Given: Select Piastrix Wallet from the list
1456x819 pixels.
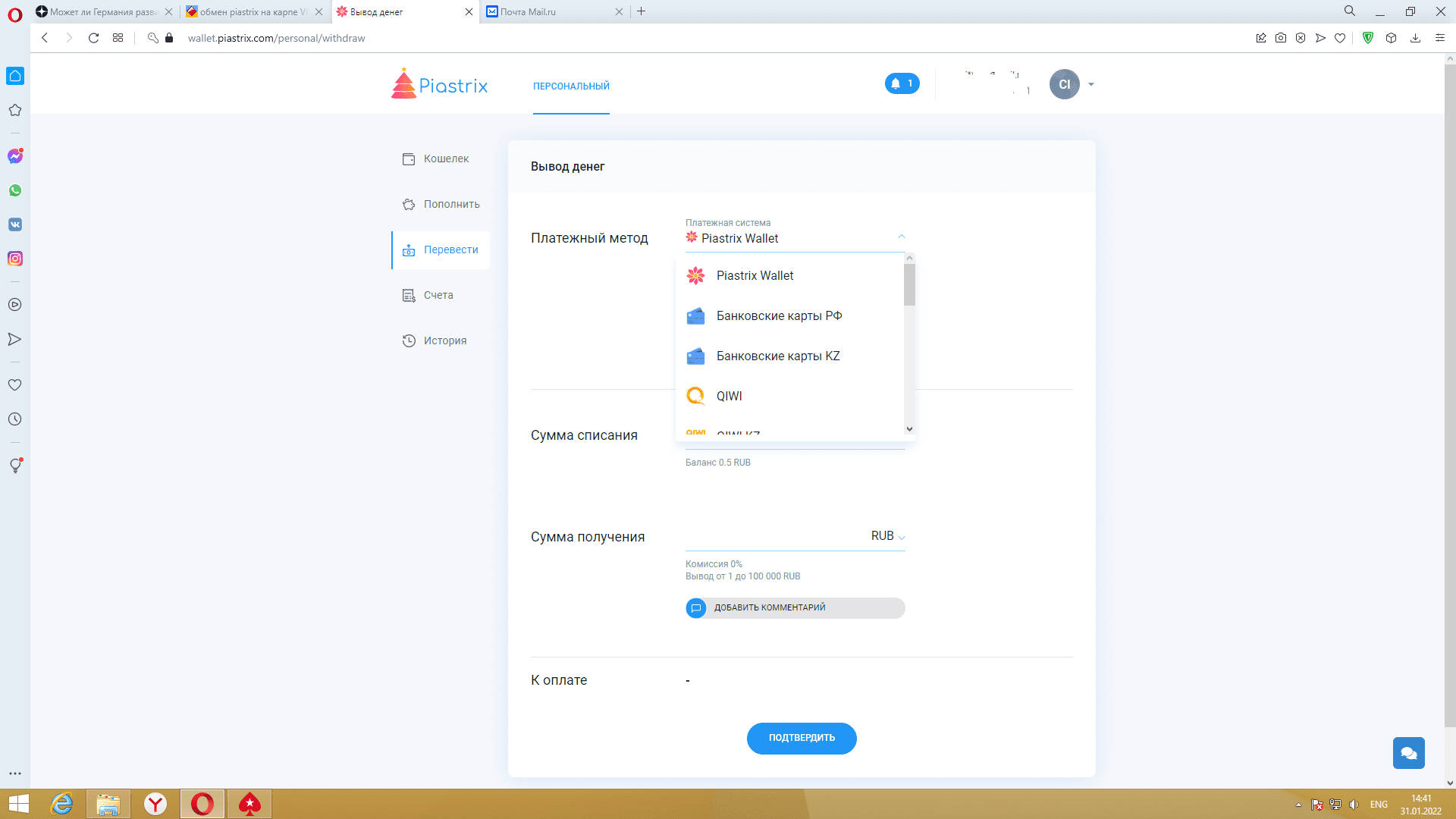Looking at the screenshot, I should tap(789, 276).
